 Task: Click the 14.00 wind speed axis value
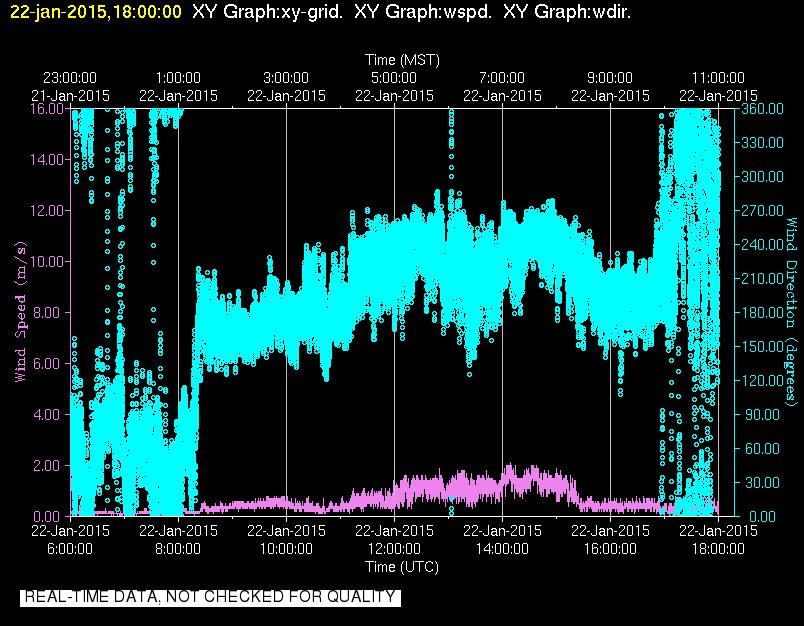tap(46, 160)
